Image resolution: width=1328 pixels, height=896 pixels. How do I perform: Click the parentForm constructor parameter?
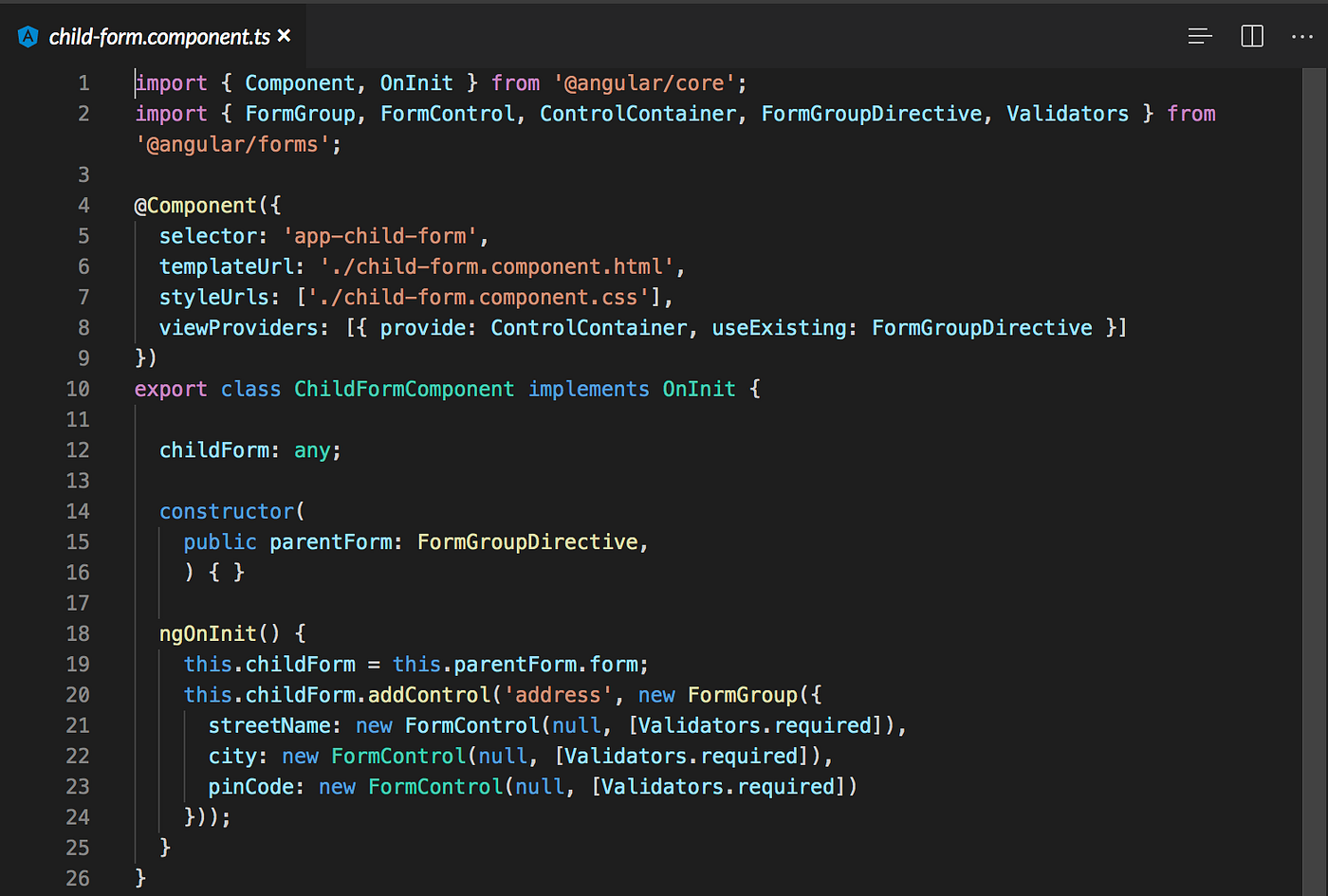[330, 541]
